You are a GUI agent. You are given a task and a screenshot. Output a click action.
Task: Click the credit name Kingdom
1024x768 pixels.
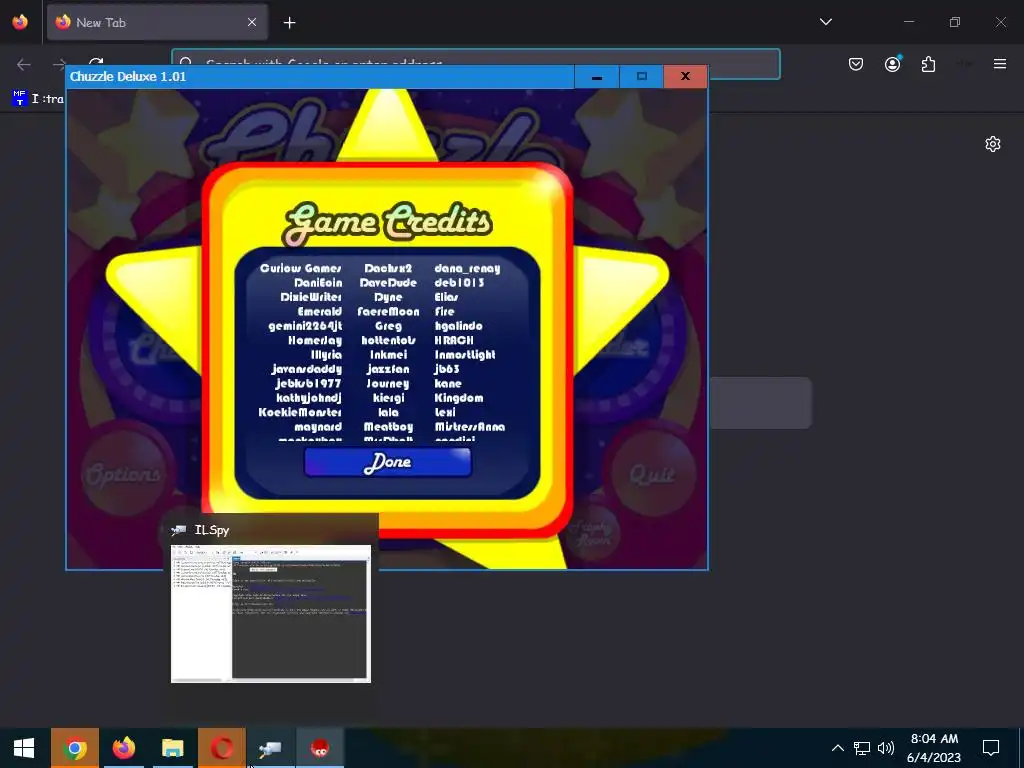tap(458, 398)
